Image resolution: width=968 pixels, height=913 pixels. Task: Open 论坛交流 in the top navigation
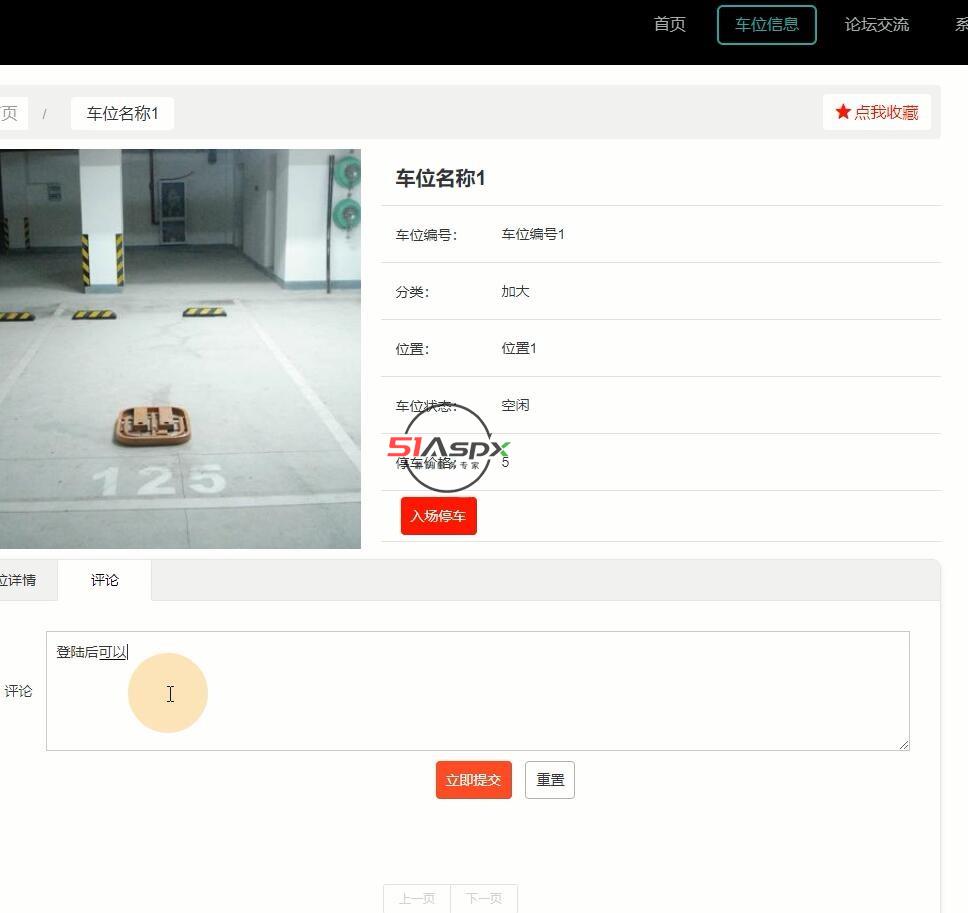pyautogui.click(x=876, y=25)
